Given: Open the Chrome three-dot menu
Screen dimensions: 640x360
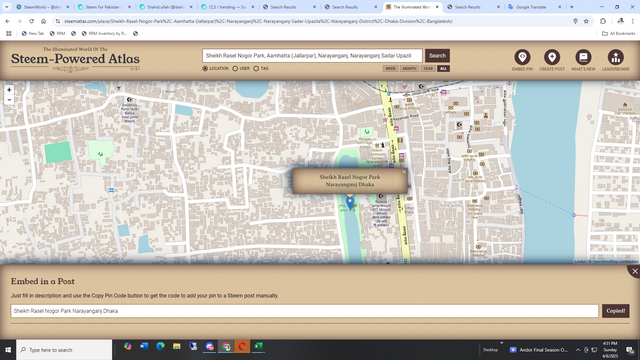Looking at the screenshot, I should pyautogui.click(x=633, y=21).
